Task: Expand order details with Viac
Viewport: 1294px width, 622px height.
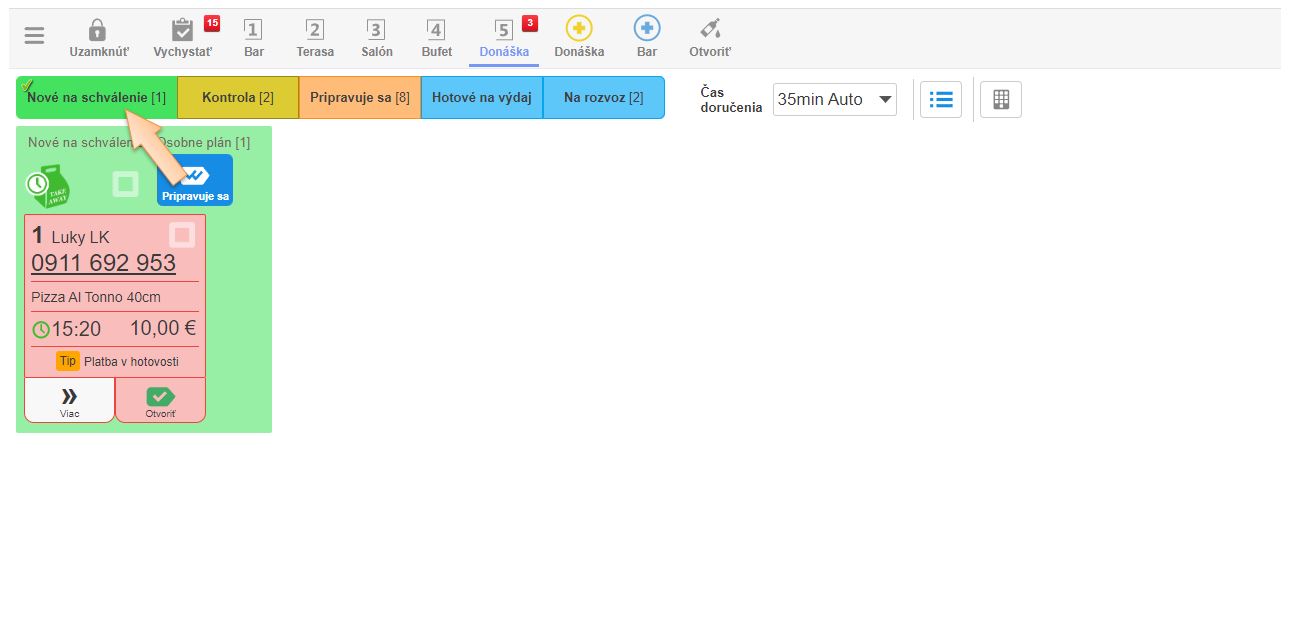Action: pyautogui.click(x=69, y=400)
